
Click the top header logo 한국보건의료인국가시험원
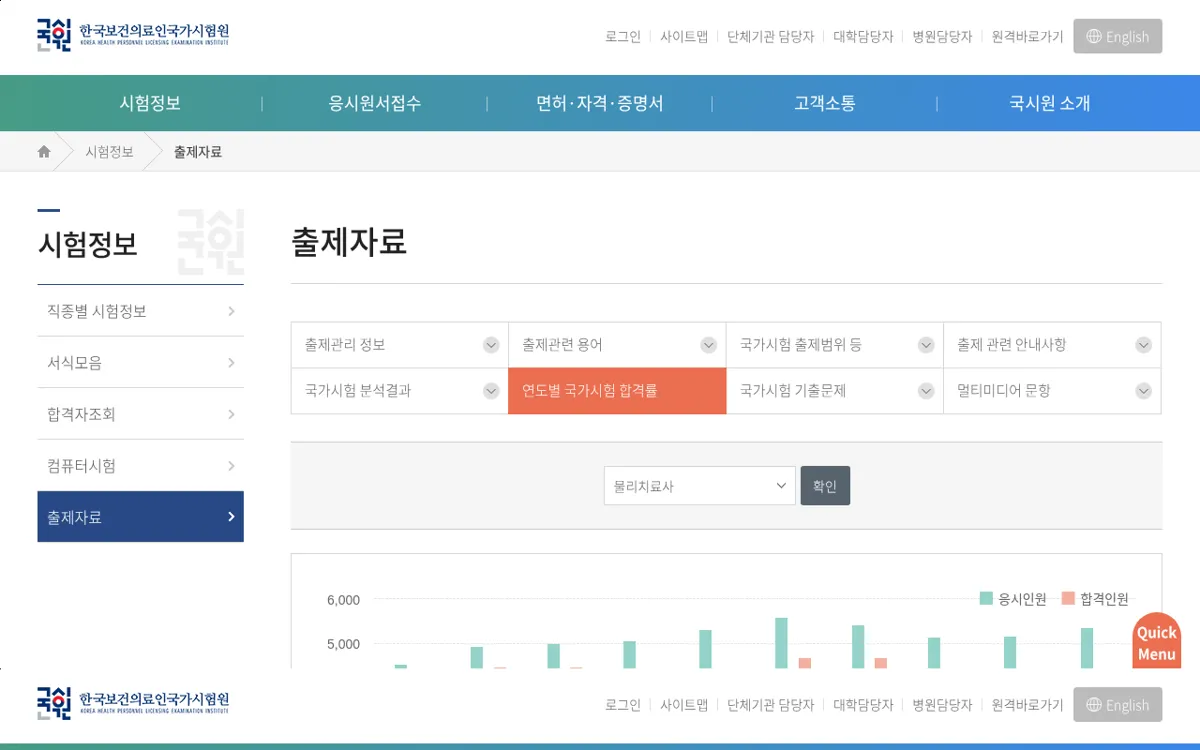[133, 35]
